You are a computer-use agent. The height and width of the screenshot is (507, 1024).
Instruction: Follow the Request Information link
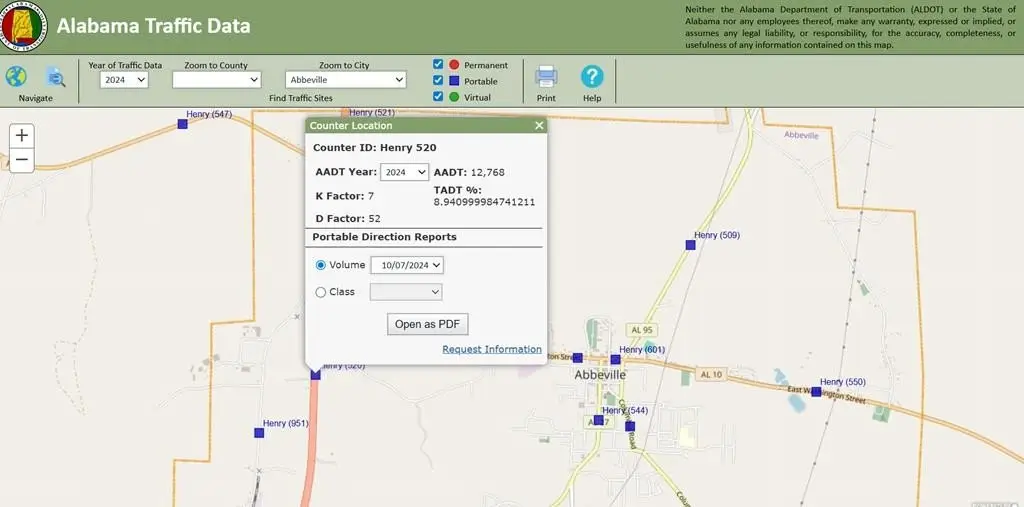(x=492, y=350)
